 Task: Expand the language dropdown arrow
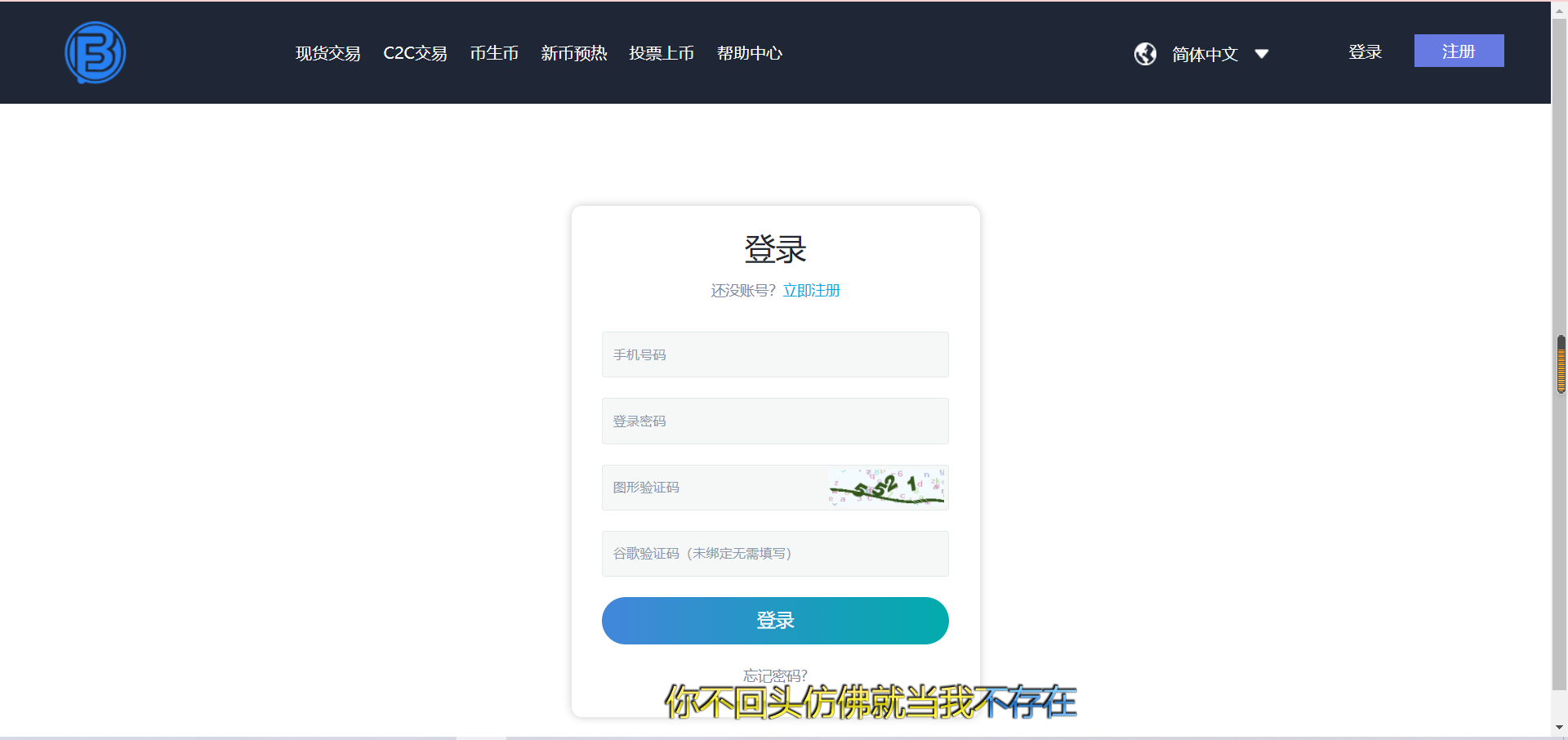pyautogui.click(x=1262, y=54)
